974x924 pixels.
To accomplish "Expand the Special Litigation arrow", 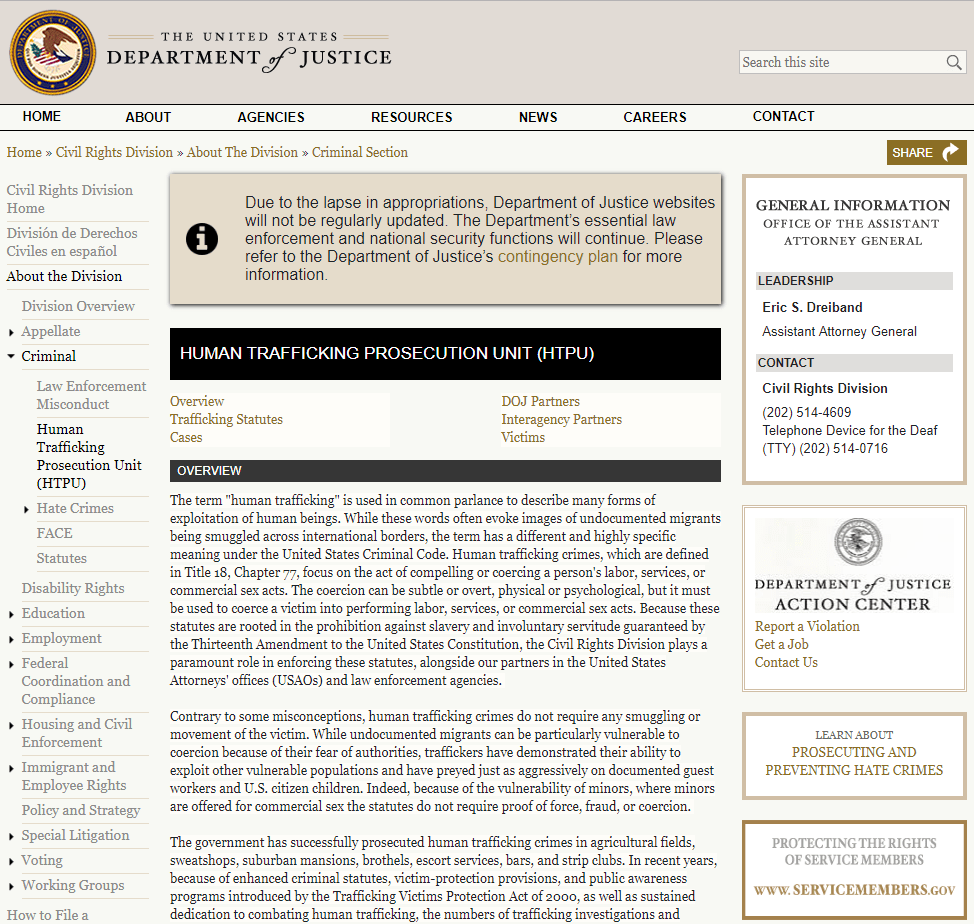I will click(11, 837).
